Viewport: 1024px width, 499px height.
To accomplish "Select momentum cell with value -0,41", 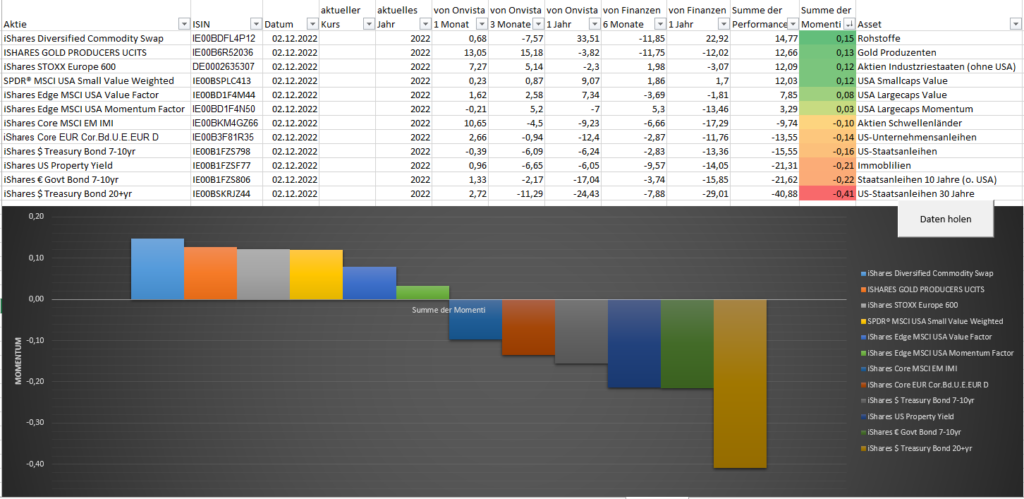I will point(827,194).
